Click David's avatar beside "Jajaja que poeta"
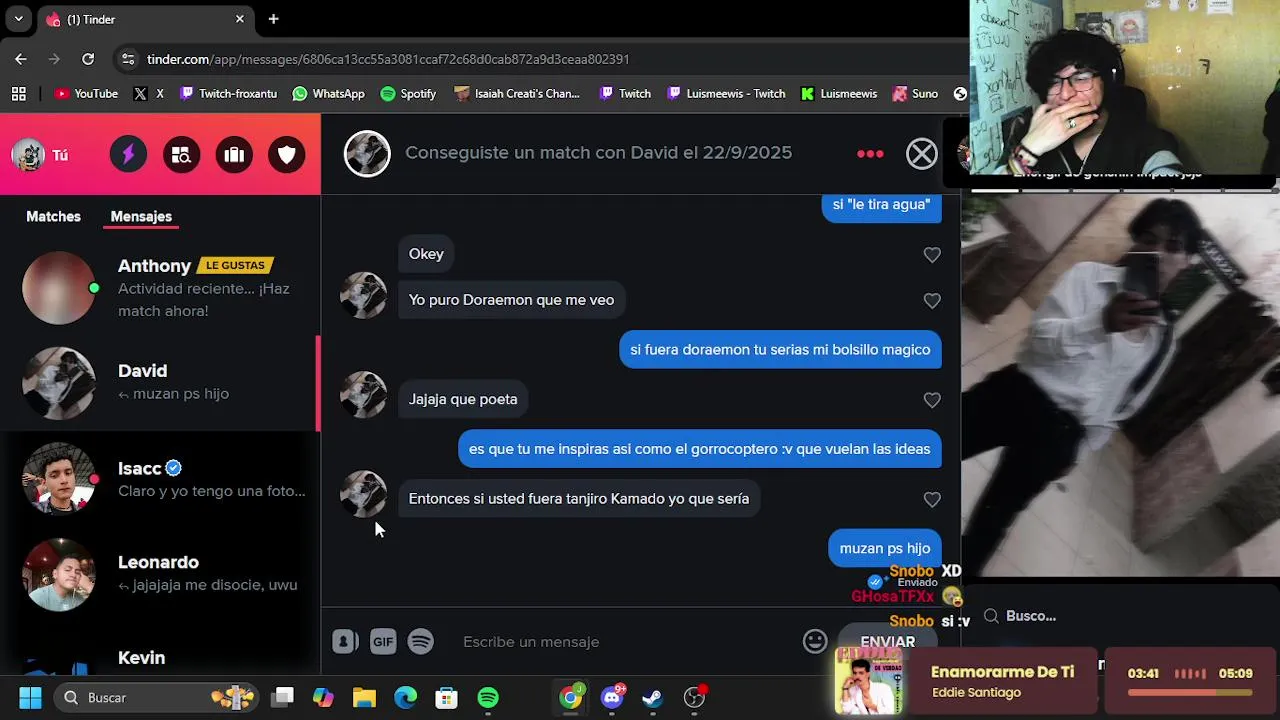This screenshot has height=720, width=1280. pyautogui.click(x=363, y=394)
